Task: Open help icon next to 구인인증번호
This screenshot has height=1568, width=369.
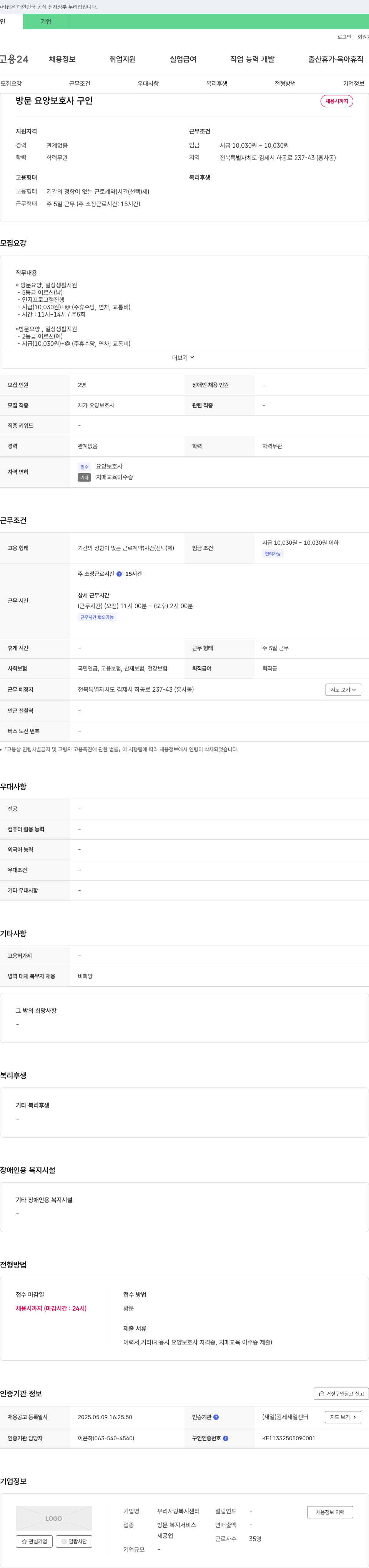Action: [226, 1438]
